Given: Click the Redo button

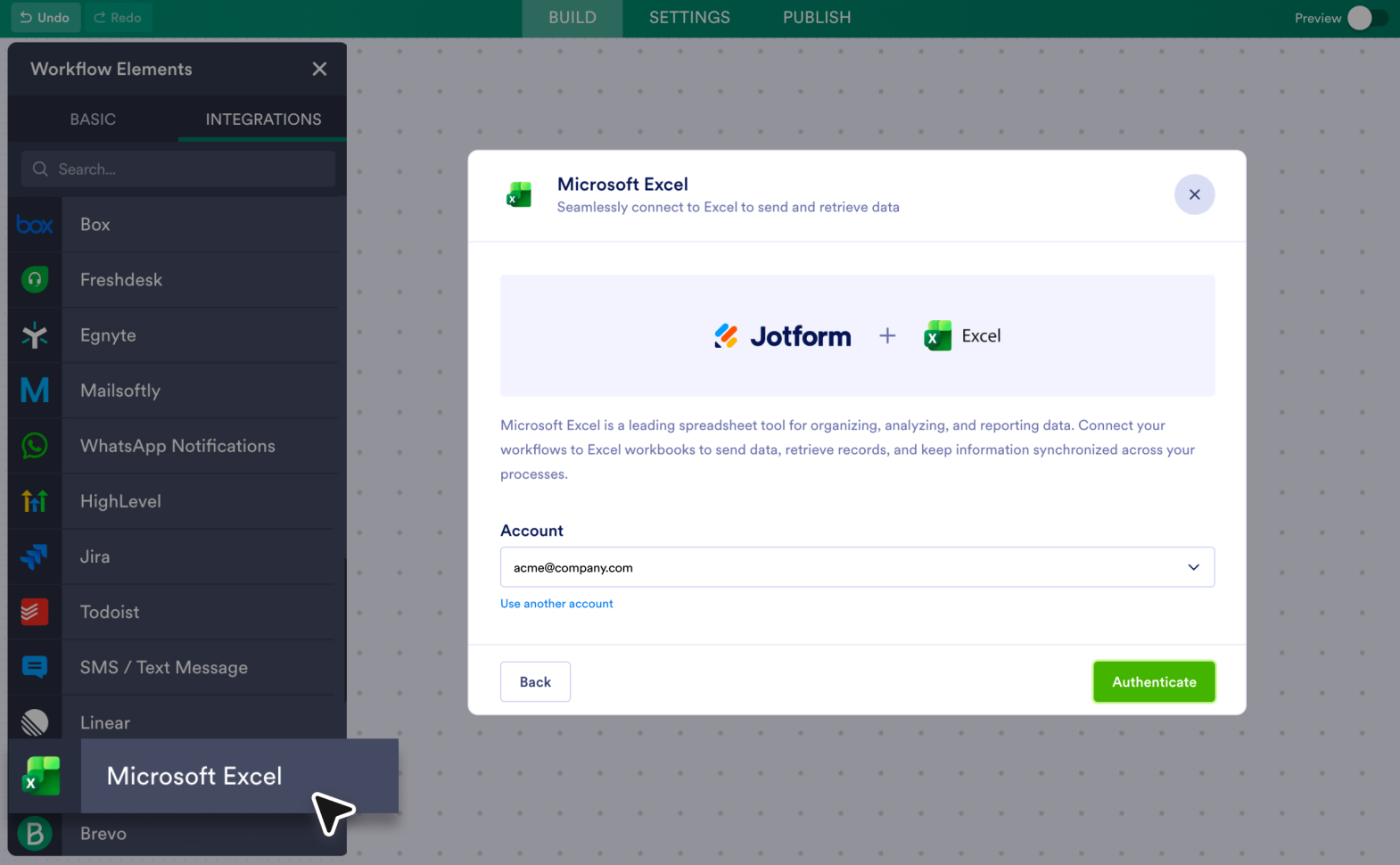Looking at the screenshot, I should (118, 18).
